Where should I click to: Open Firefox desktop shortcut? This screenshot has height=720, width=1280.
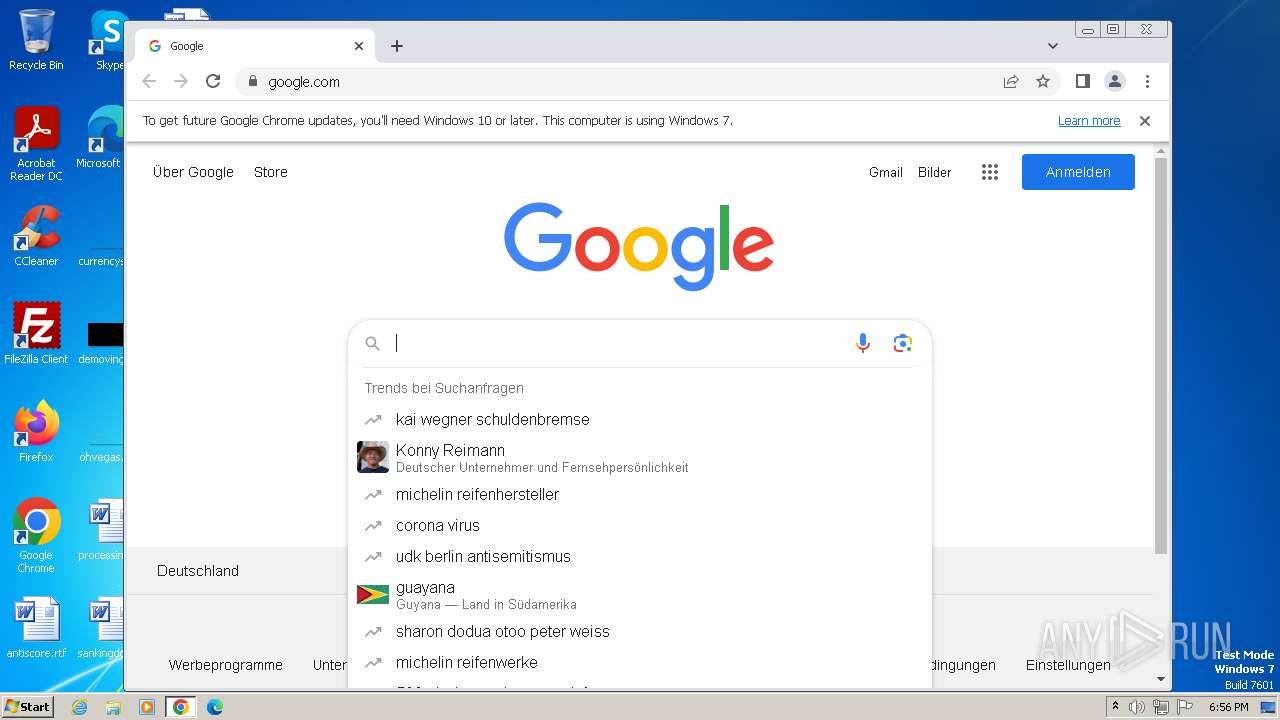[36, 432]
